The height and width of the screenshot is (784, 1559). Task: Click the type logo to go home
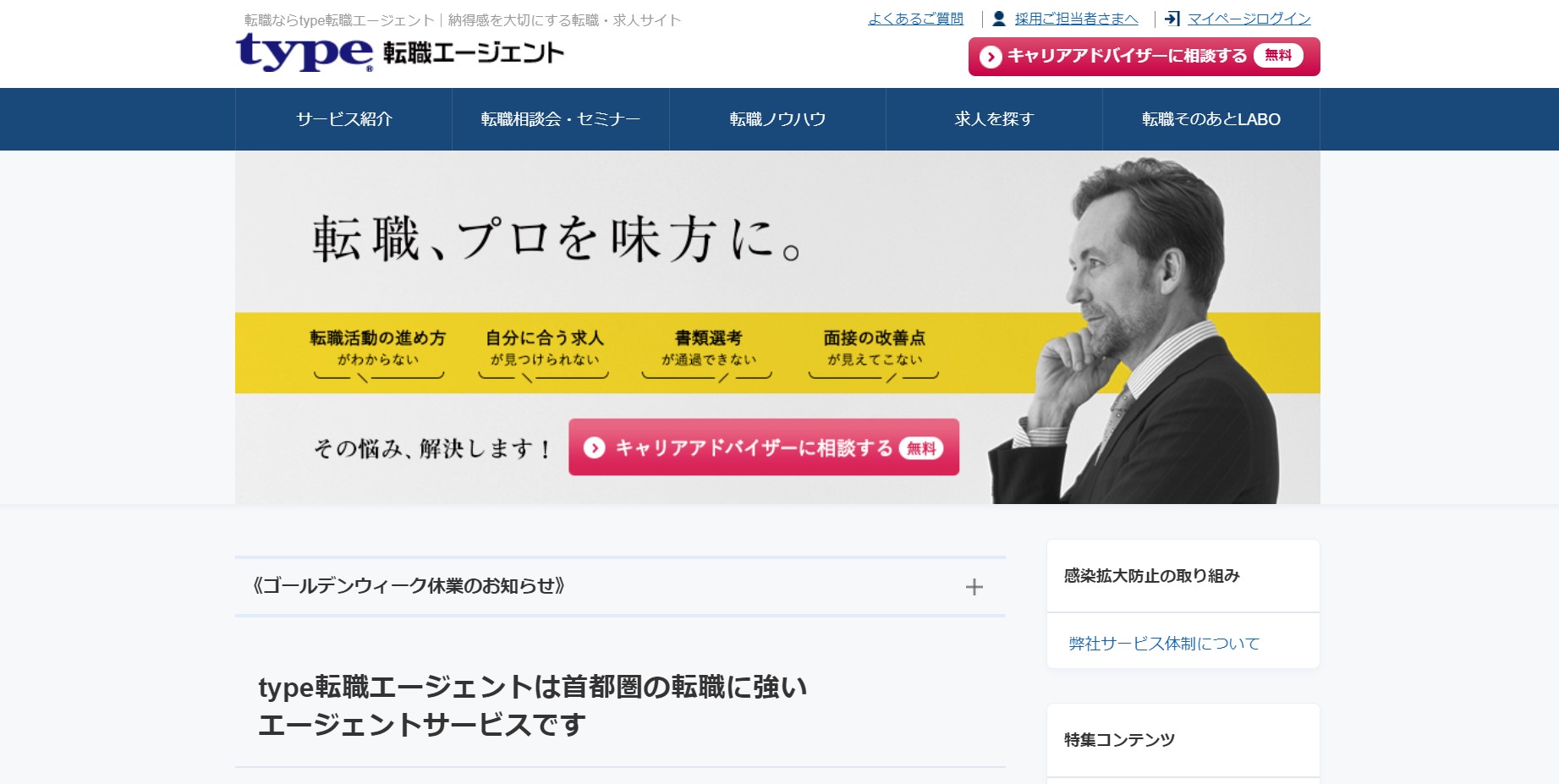click(305, 52)
